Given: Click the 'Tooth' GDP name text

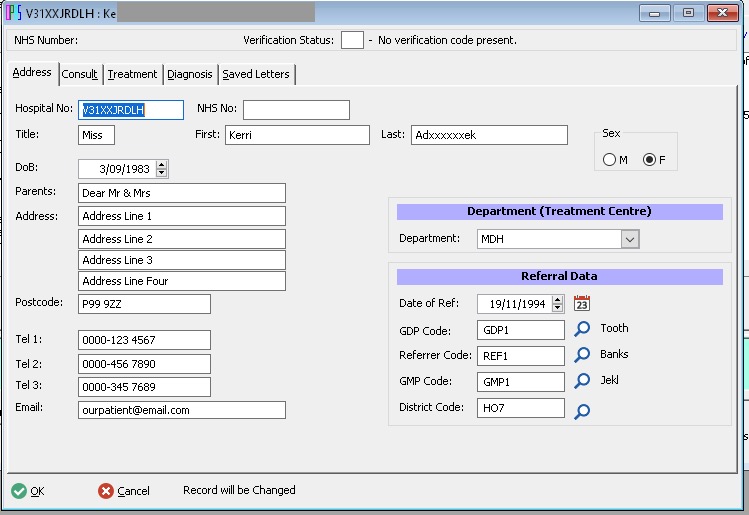Looking at the screenshot, I should [x=614, y=328].
